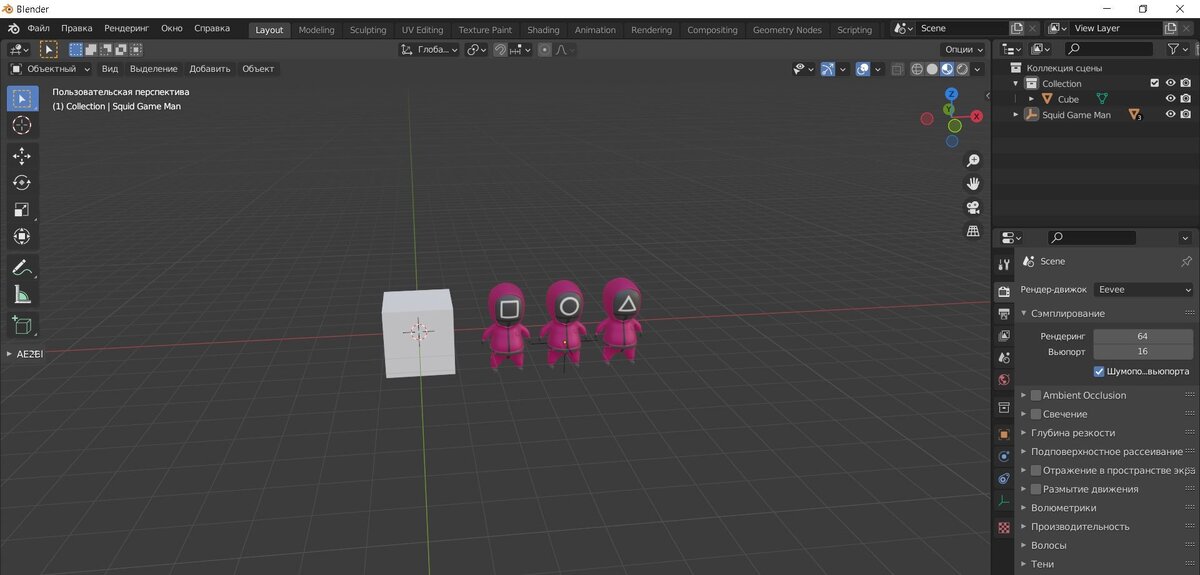This screenshot has width=1200, height=575.
Task: Toggle the viewport denoising checkbox
Action: click(1099, 371)
